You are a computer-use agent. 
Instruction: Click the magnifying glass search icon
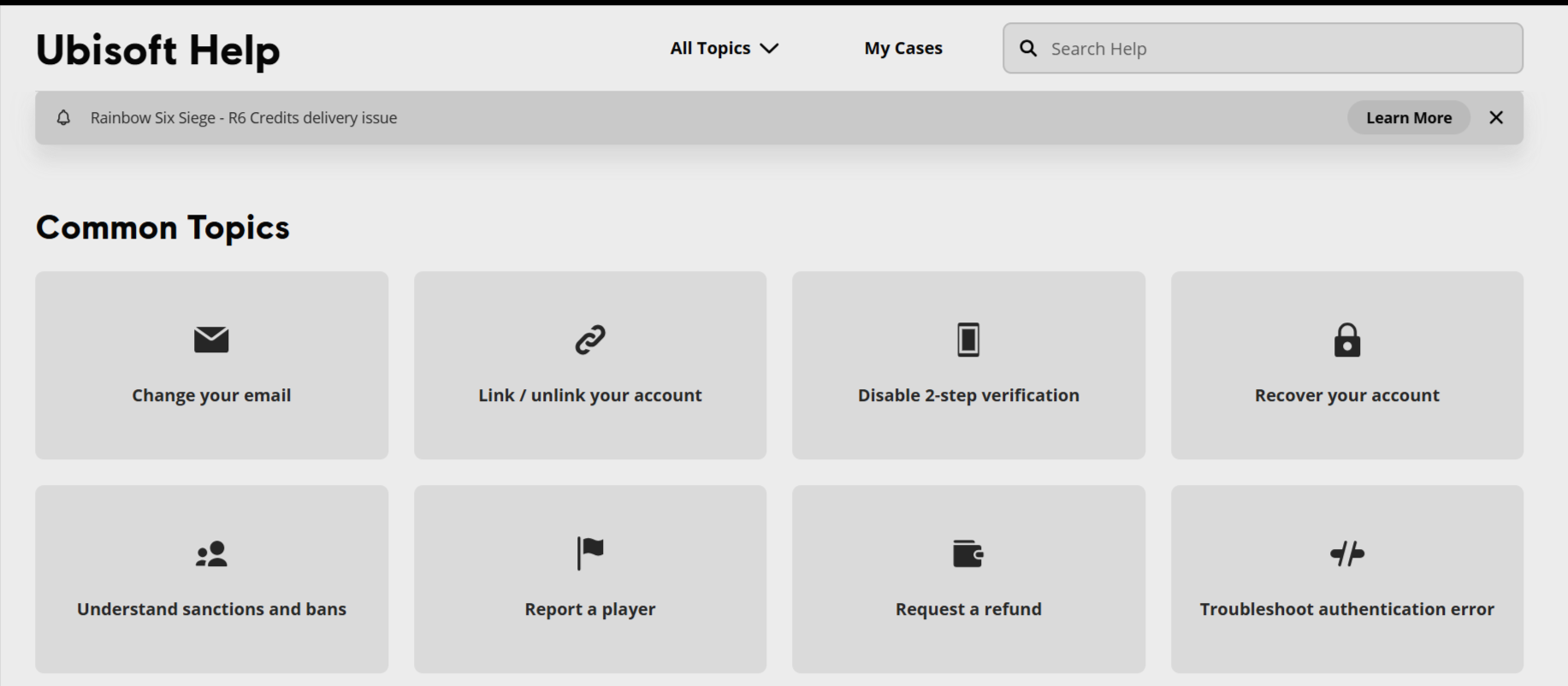click(x=1028, y=49)
